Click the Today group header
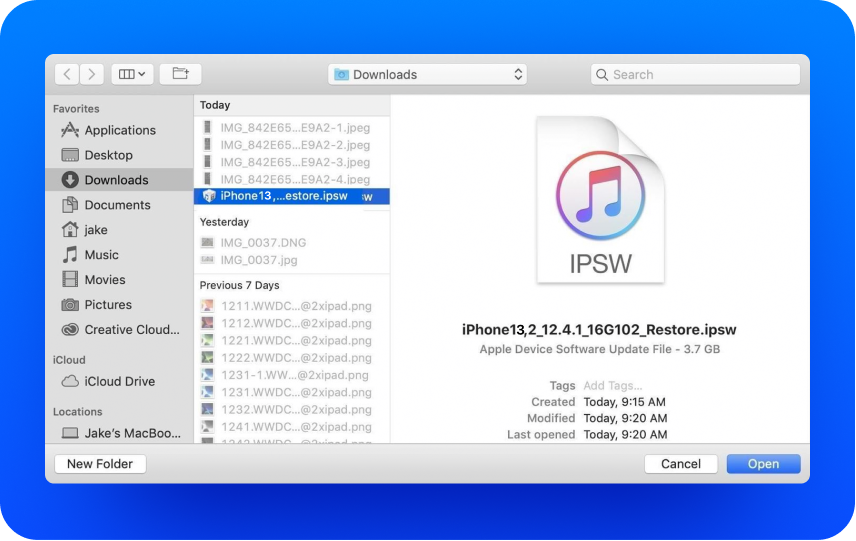 point(215,105)
